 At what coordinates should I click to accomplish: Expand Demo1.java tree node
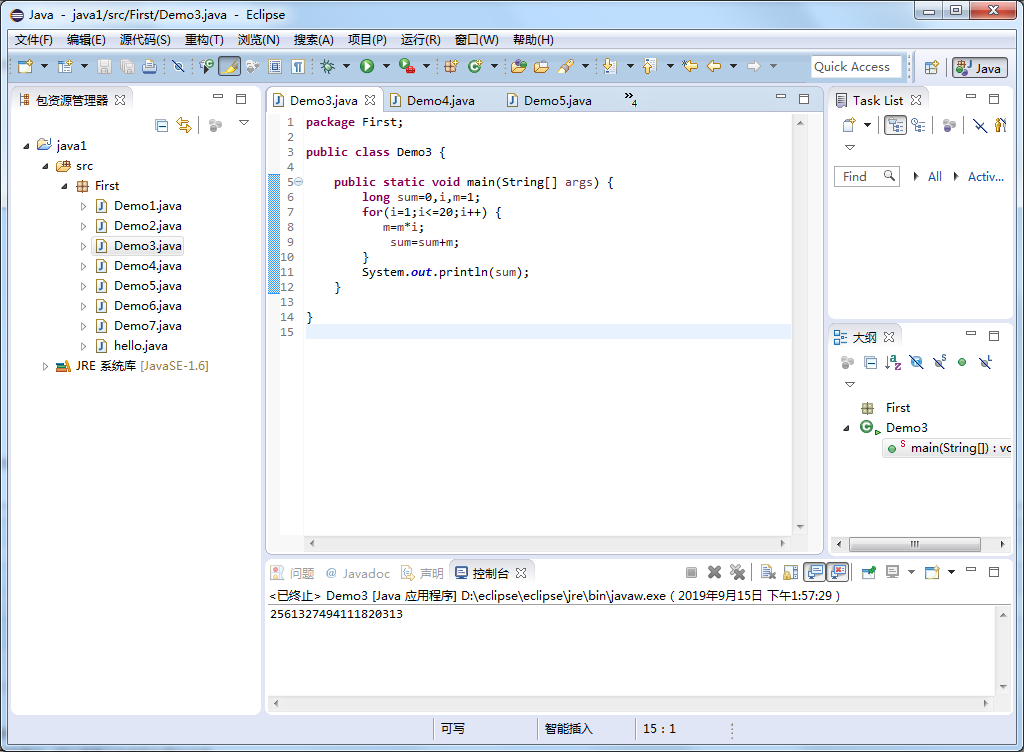click(x=83, y=206)
